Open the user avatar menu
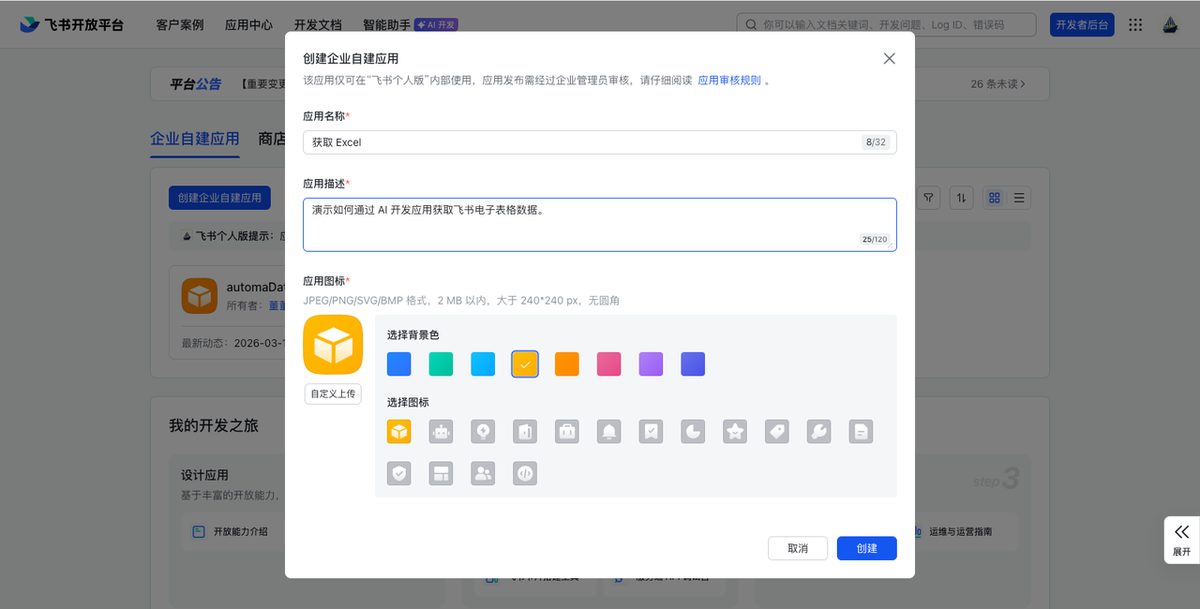The image size is (1200, 609). click(1170, 25)
